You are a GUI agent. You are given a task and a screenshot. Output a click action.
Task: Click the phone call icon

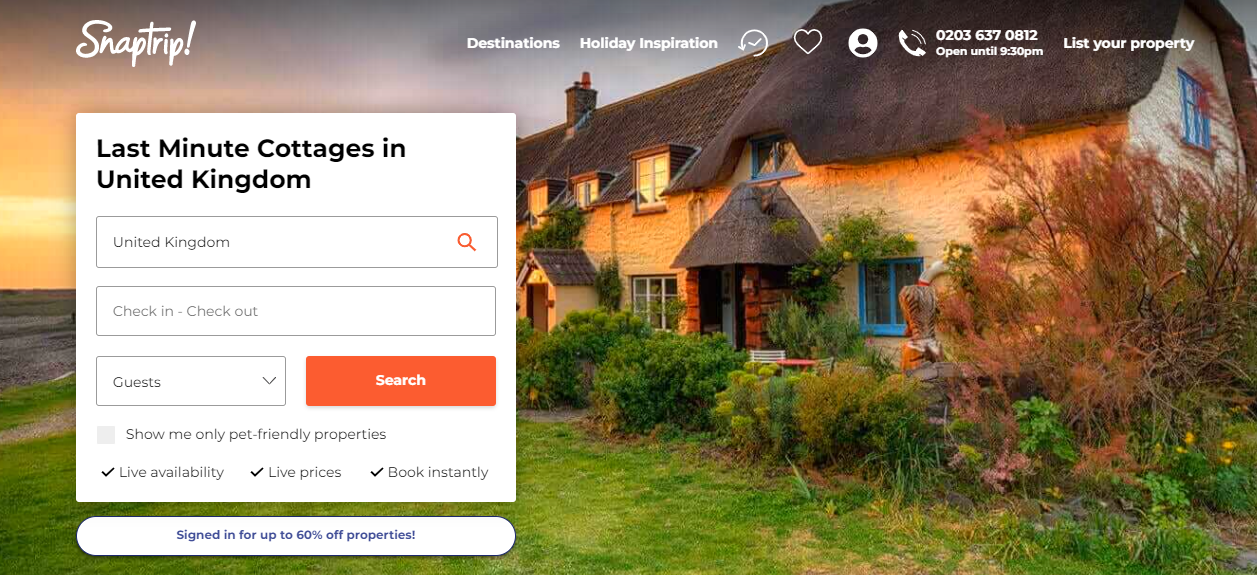[x=912, y=43]
